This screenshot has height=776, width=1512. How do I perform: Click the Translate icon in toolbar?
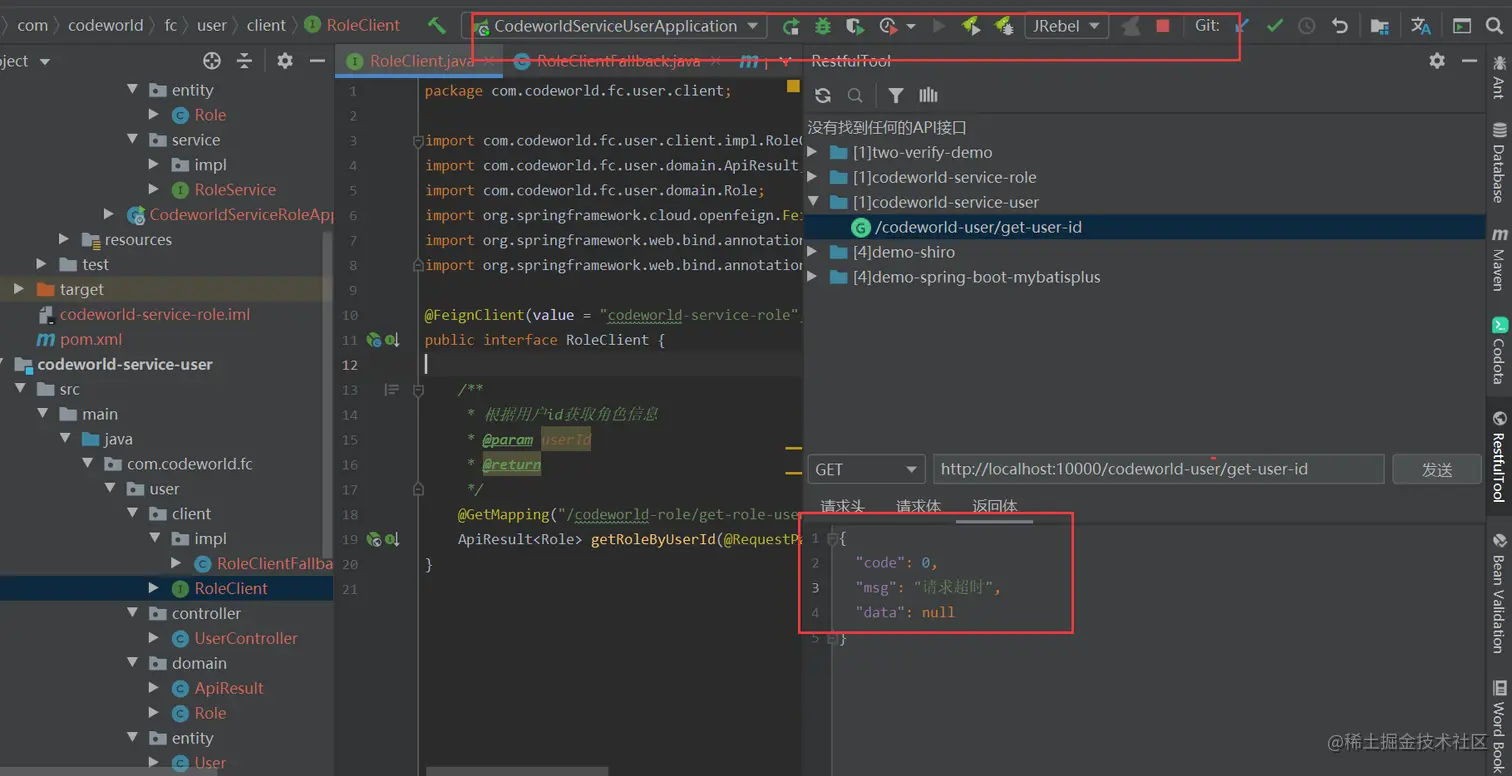1420,26
